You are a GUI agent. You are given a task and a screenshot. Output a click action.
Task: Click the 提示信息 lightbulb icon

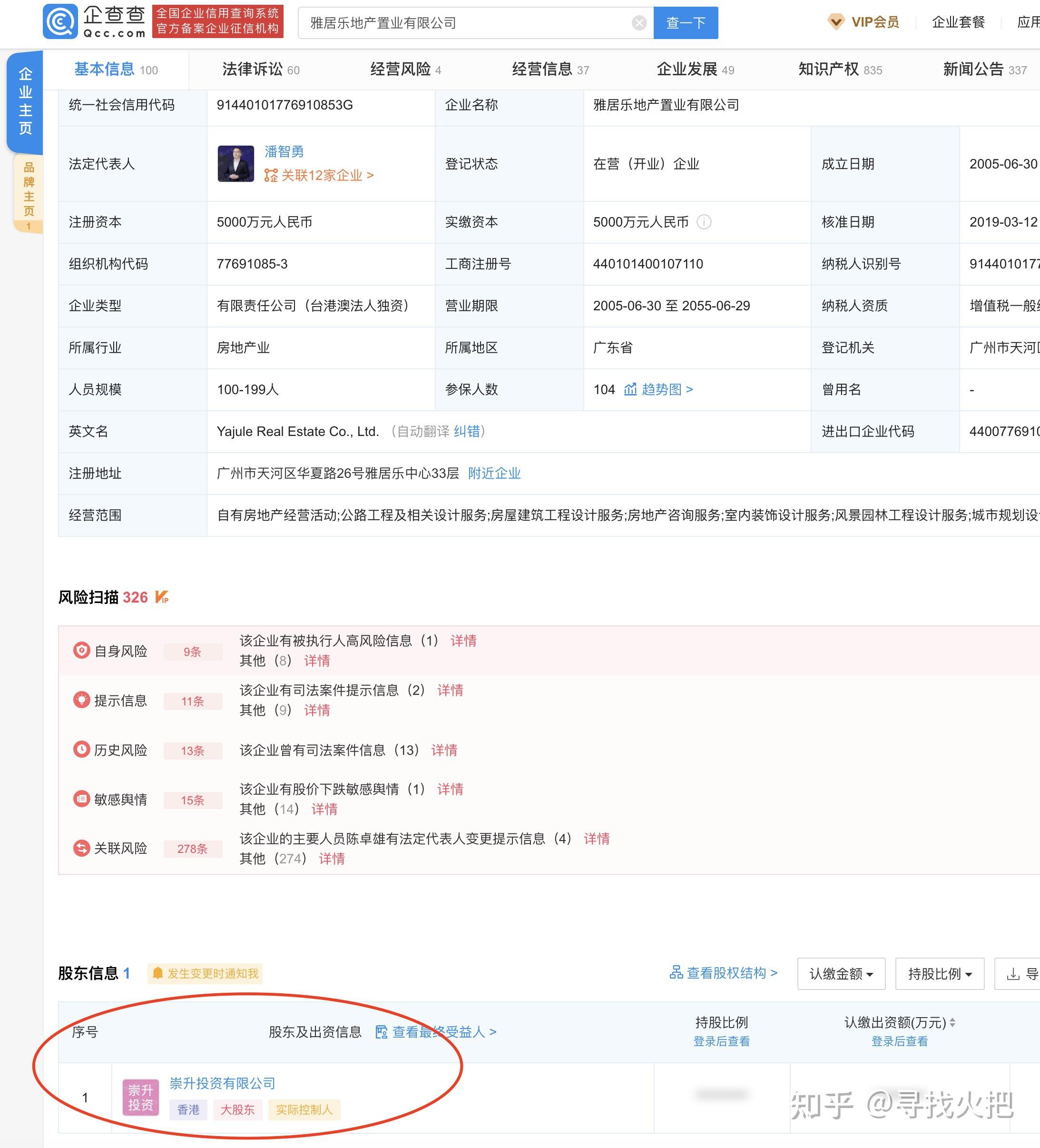81,700
